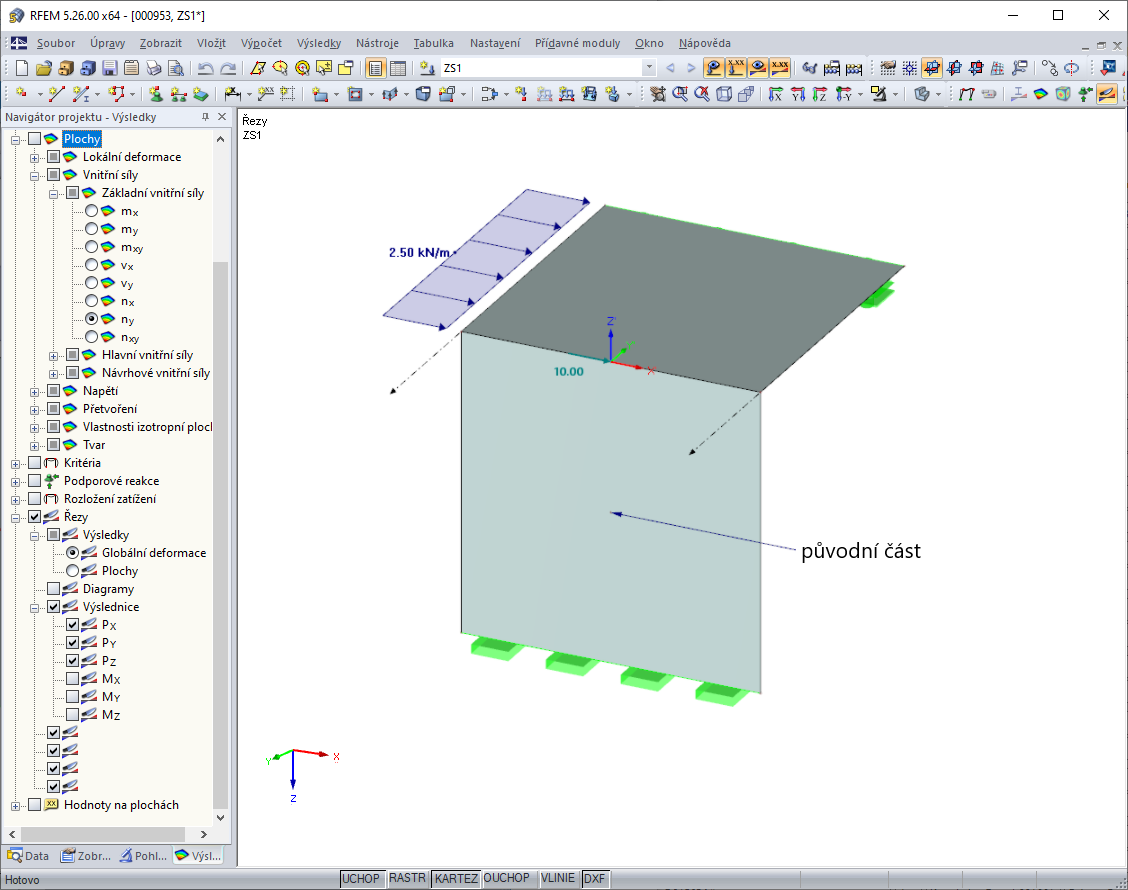1128x890 pixels.
Task: Select the nxy radio button
Action: [91, 337]
